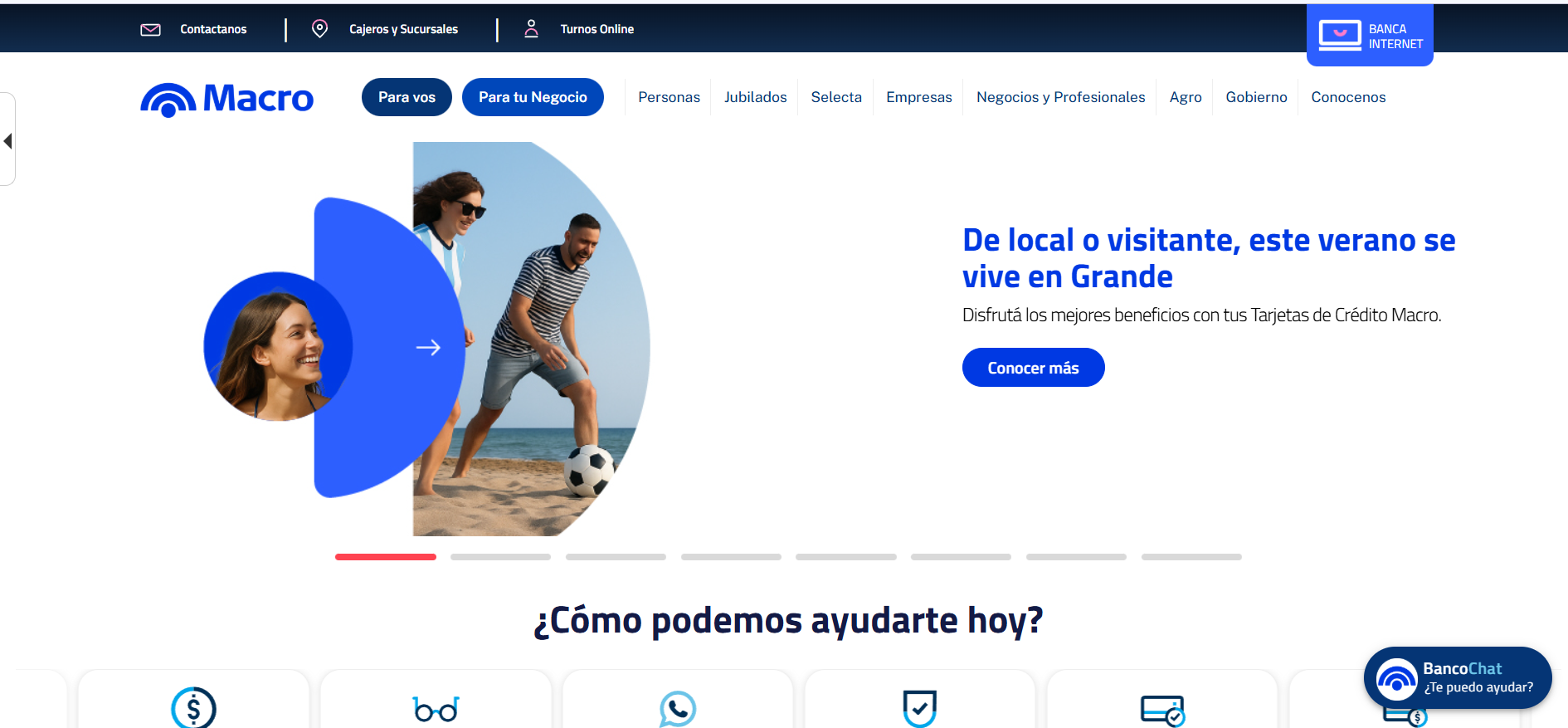The height and width of the screenshot is (728, 1568).
Task: Go to the eighth carousel slide indicator
Action: 1191,557
